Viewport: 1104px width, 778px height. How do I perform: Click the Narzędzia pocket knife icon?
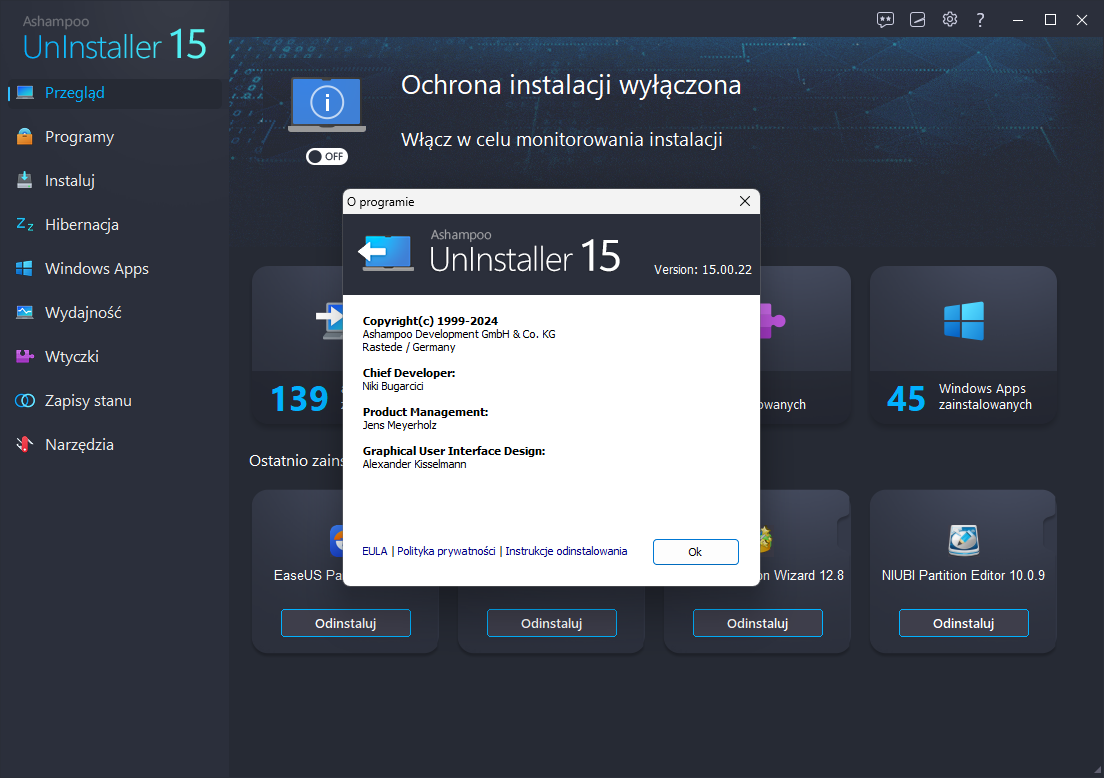25,444
